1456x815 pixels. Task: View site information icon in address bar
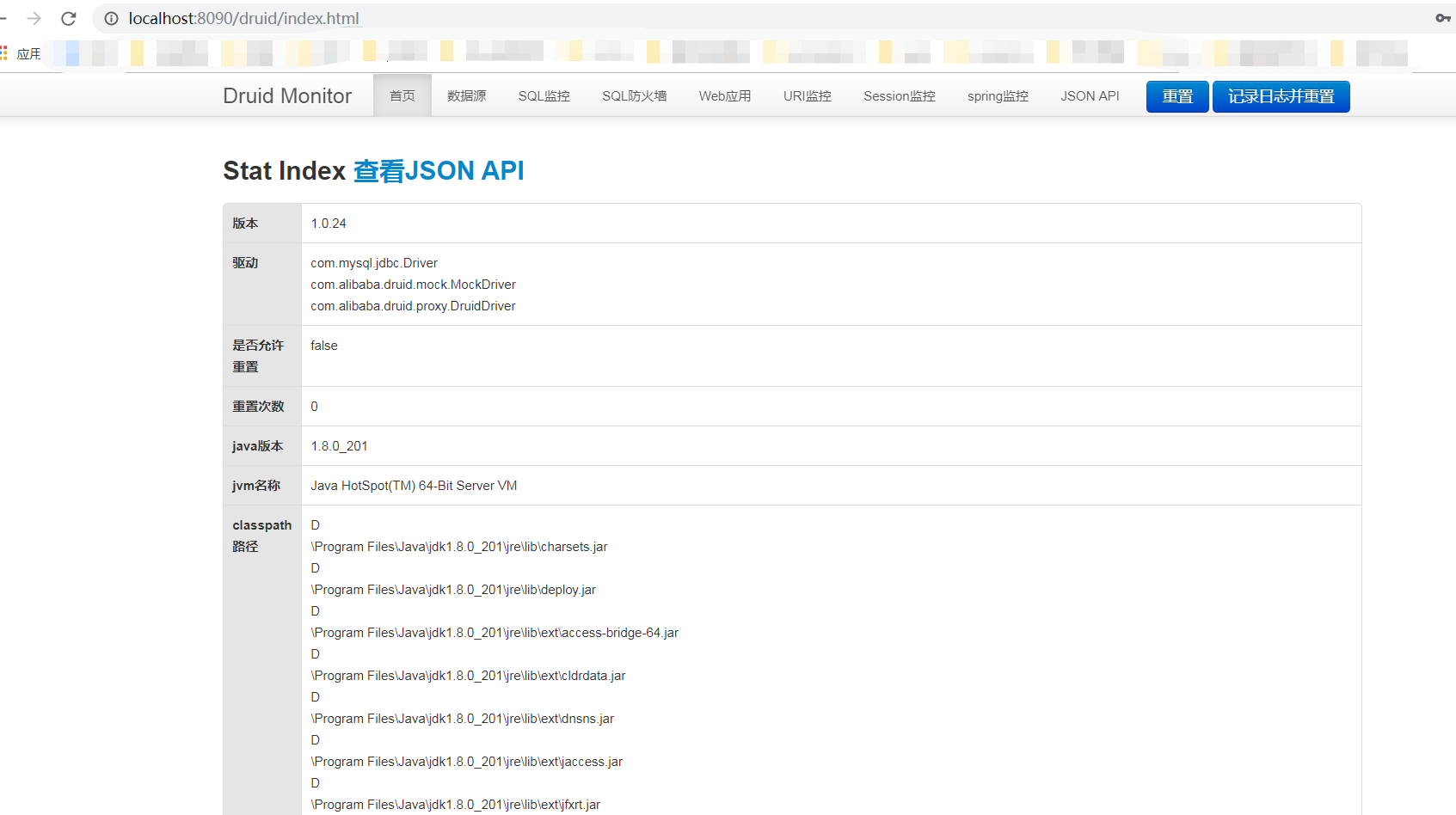coord(111,18)
